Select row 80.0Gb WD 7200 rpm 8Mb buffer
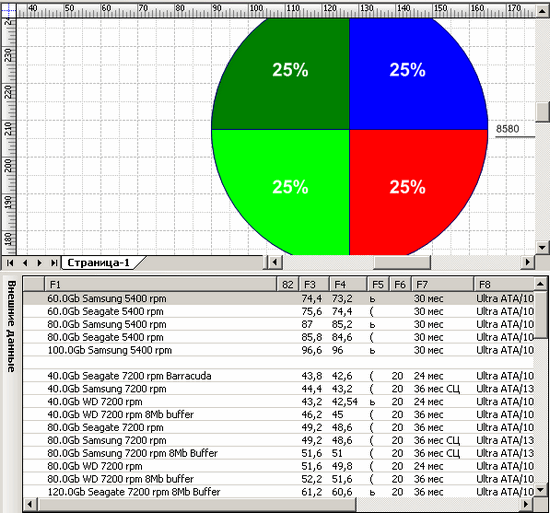This screenshot has width=550, height=513. coord(279,479)
